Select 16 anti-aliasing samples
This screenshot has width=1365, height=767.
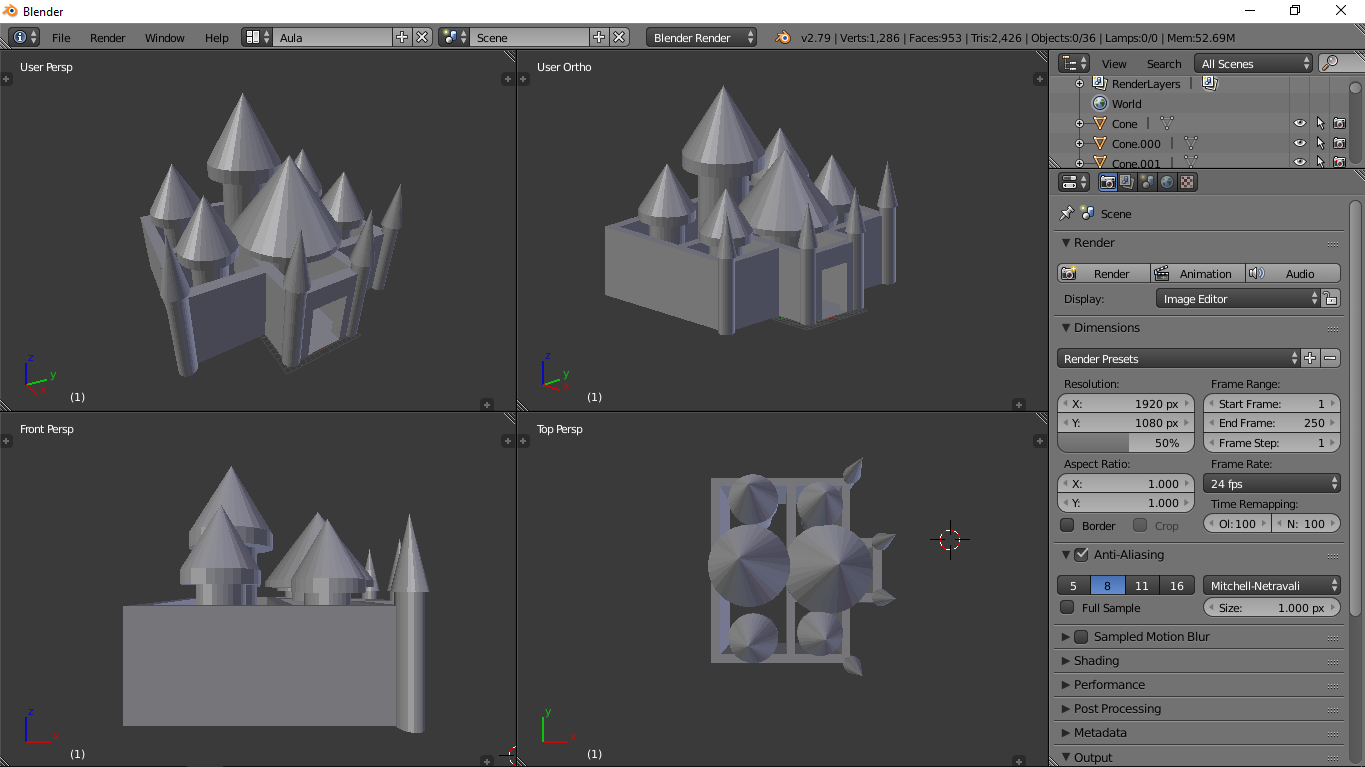[x=1176, y=586]
